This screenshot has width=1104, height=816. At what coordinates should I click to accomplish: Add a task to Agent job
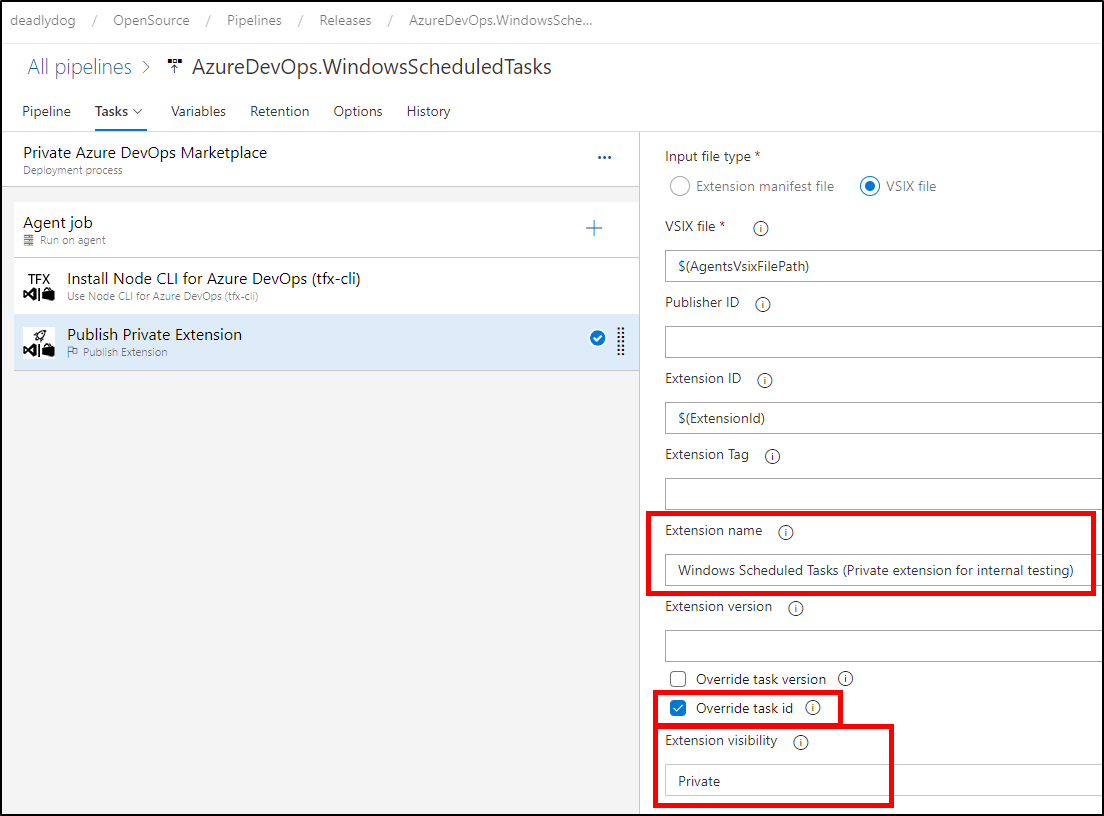click(594, 228)
